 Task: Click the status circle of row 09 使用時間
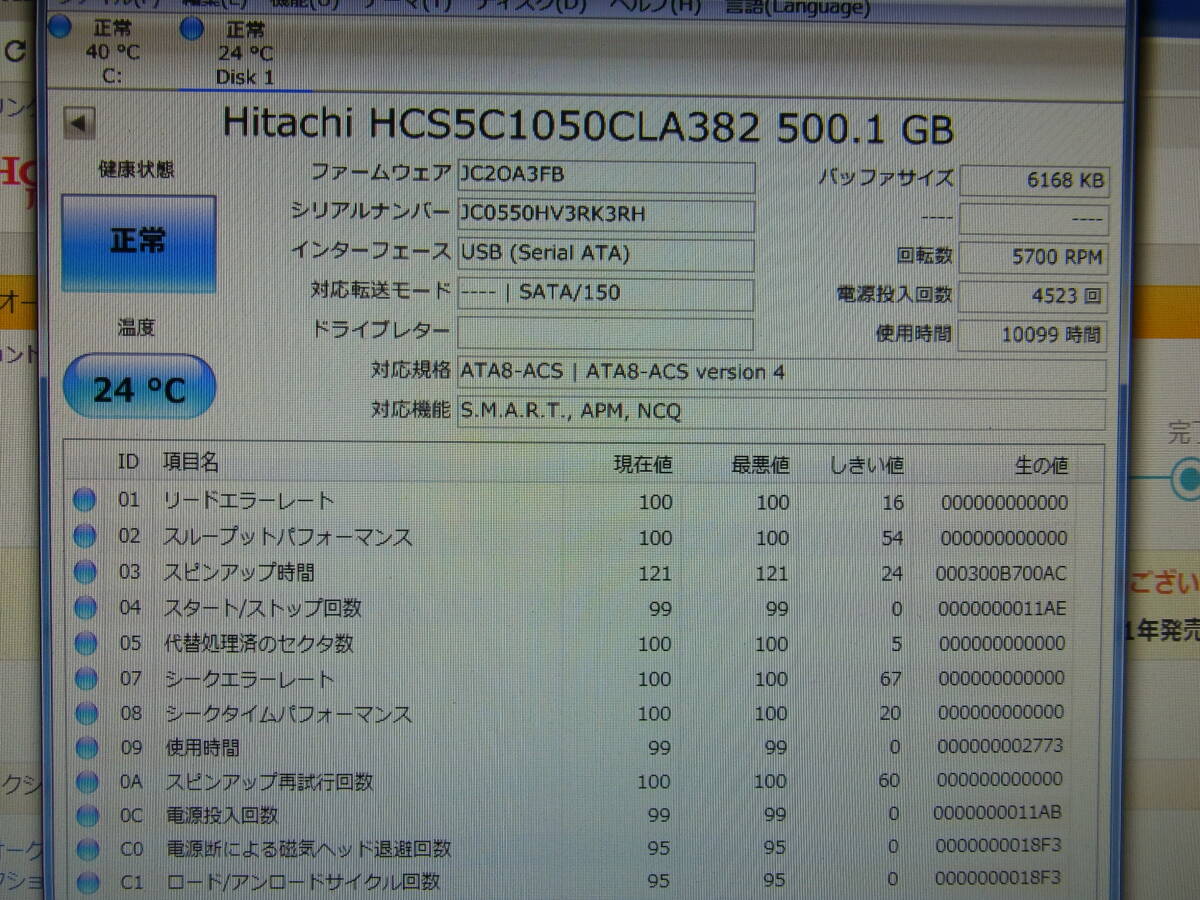click(87, 748)
